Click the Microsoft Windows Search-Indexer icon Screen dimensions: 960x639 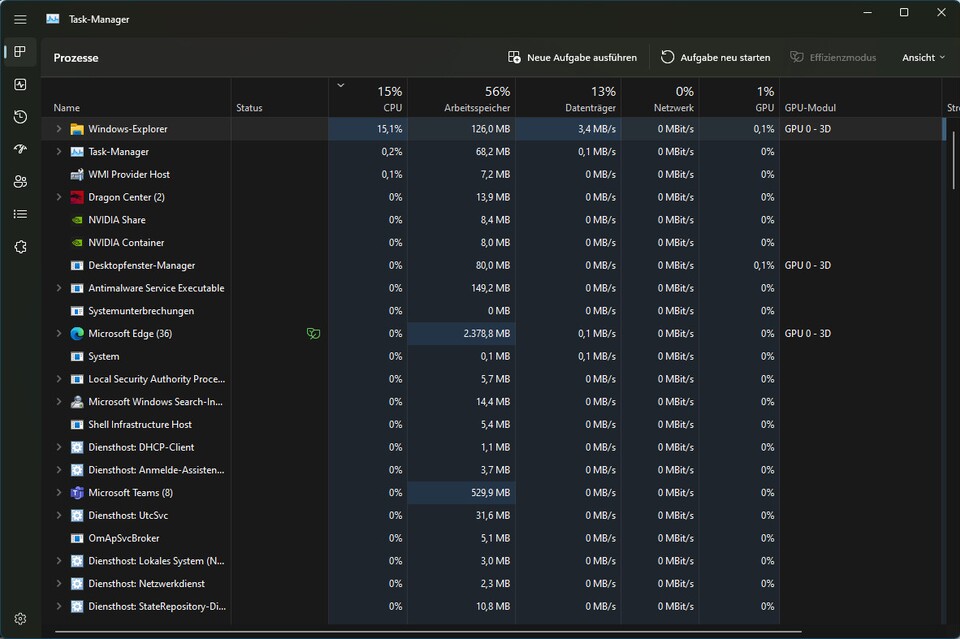click(x=77, y=402)
